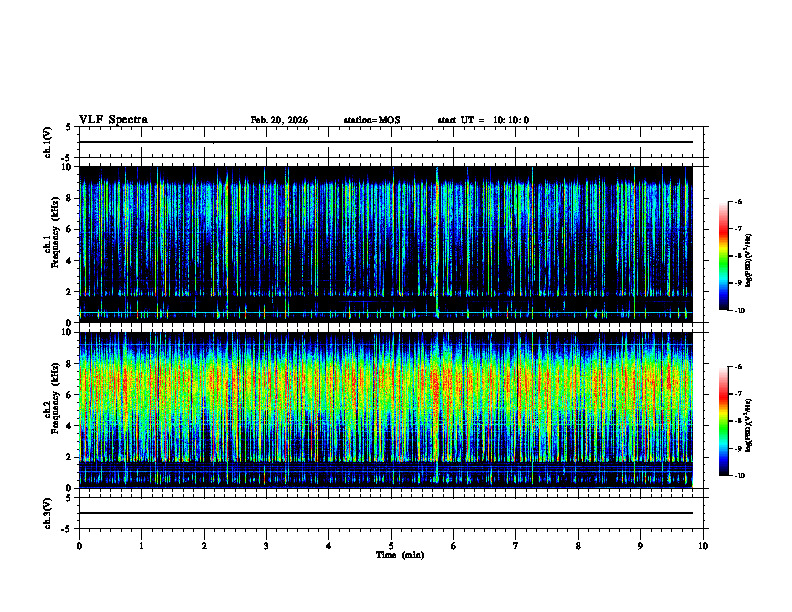The height and width of the screenshot is (612, 792).
Task: Select the "station=MOS" label
Action: tap(372, 120)
